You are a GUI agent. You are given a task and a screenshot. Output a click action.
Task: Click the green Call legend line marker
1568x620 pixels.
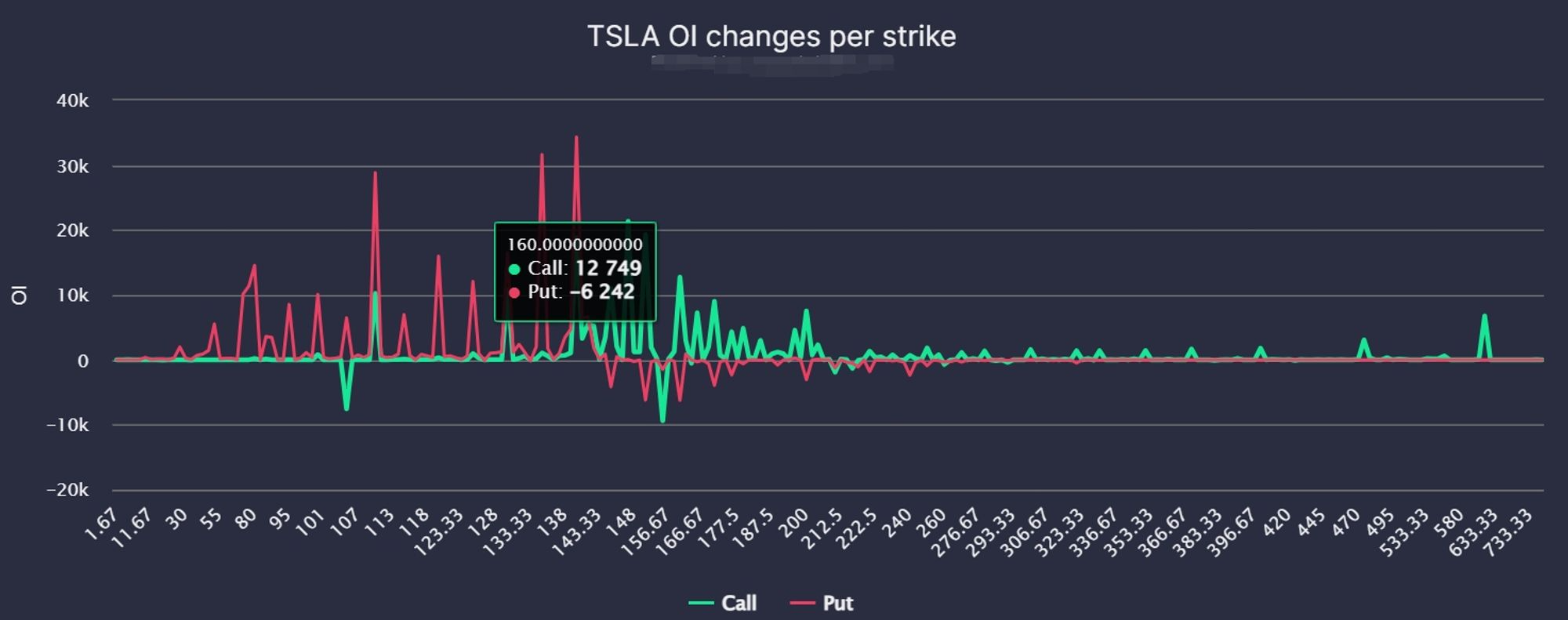pyautogui.click(x=701, y=603)
